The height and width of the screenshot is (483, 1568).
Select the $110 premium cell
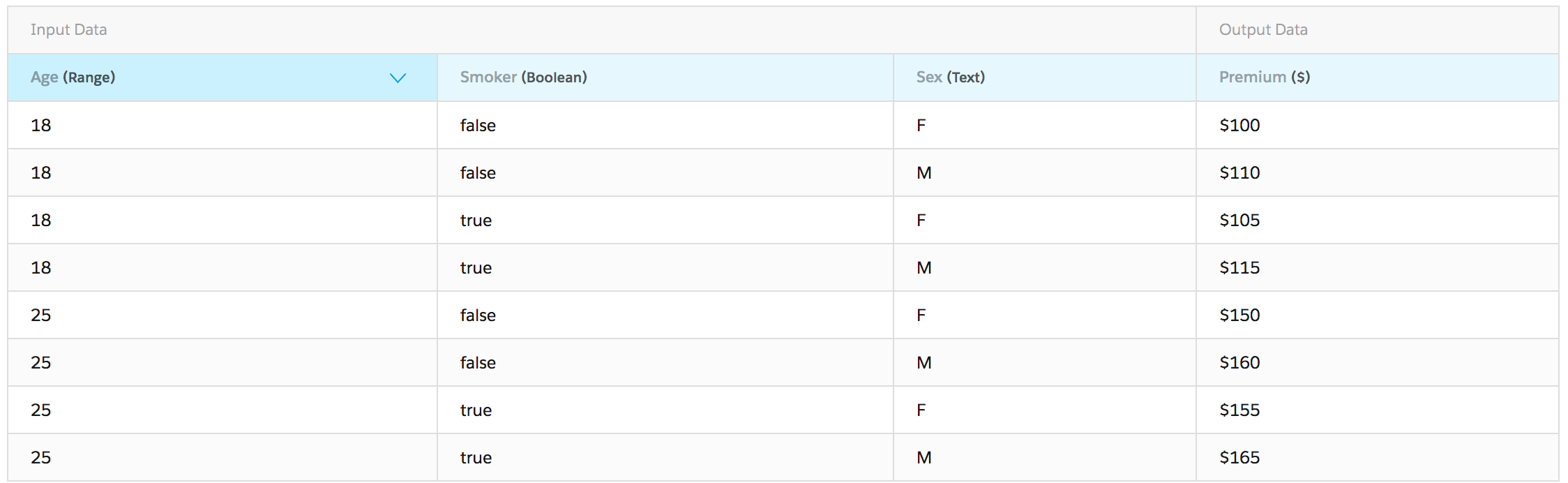pyautogui.click(x=1378, y=172)
